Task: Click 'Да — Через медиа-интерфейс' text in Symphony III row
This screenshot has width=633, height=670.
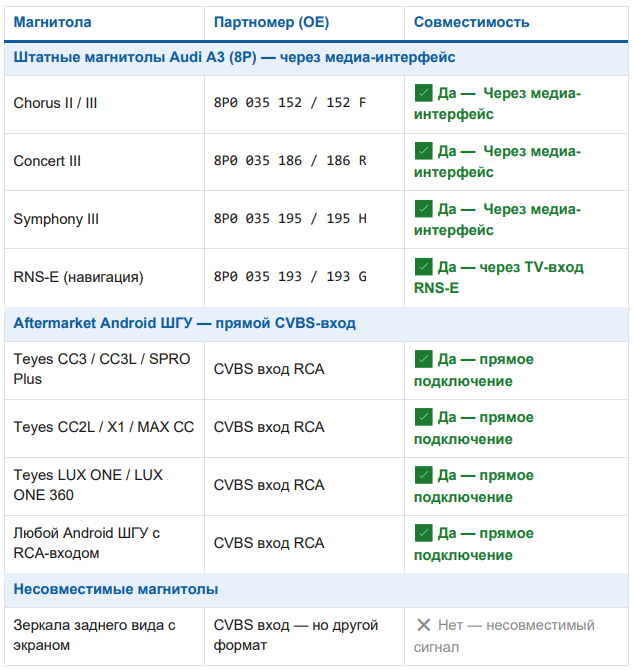Action: [x=498, y=220]
